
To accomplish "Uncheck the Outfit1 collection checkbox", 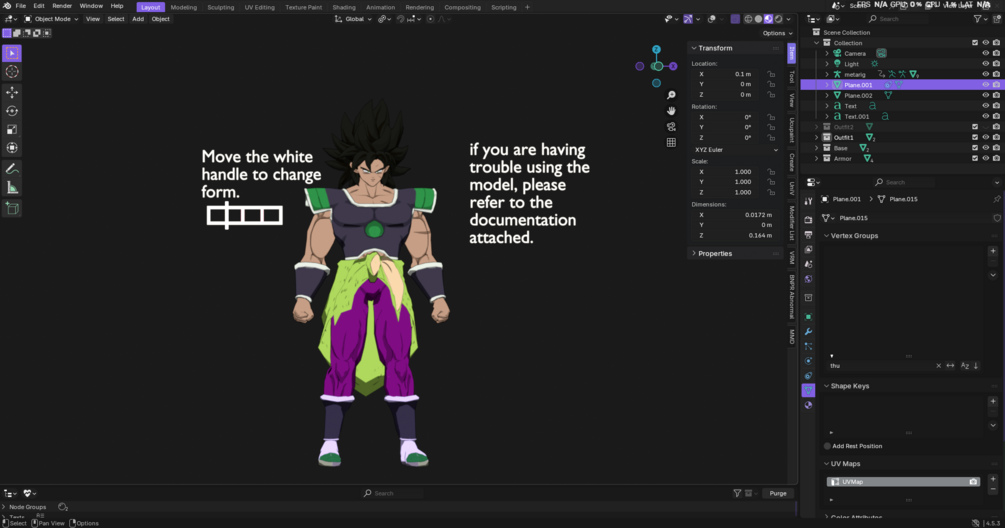I will [x=975, y=138].
